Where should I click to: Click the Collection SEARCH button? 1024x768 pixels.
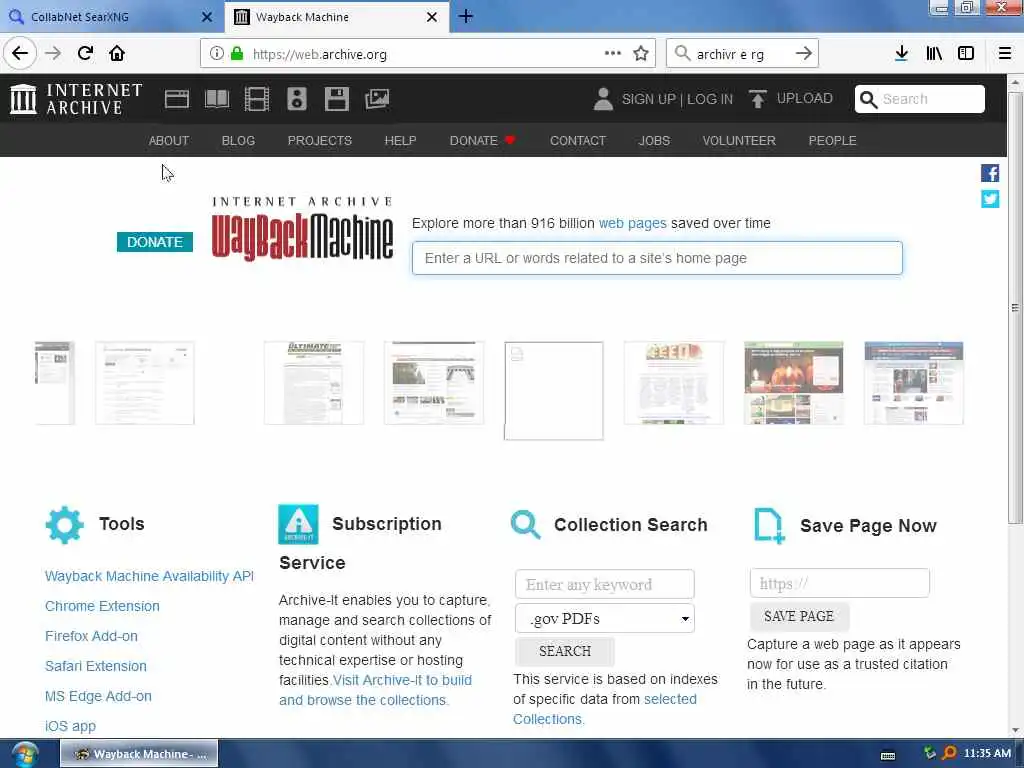click(565, 651)
